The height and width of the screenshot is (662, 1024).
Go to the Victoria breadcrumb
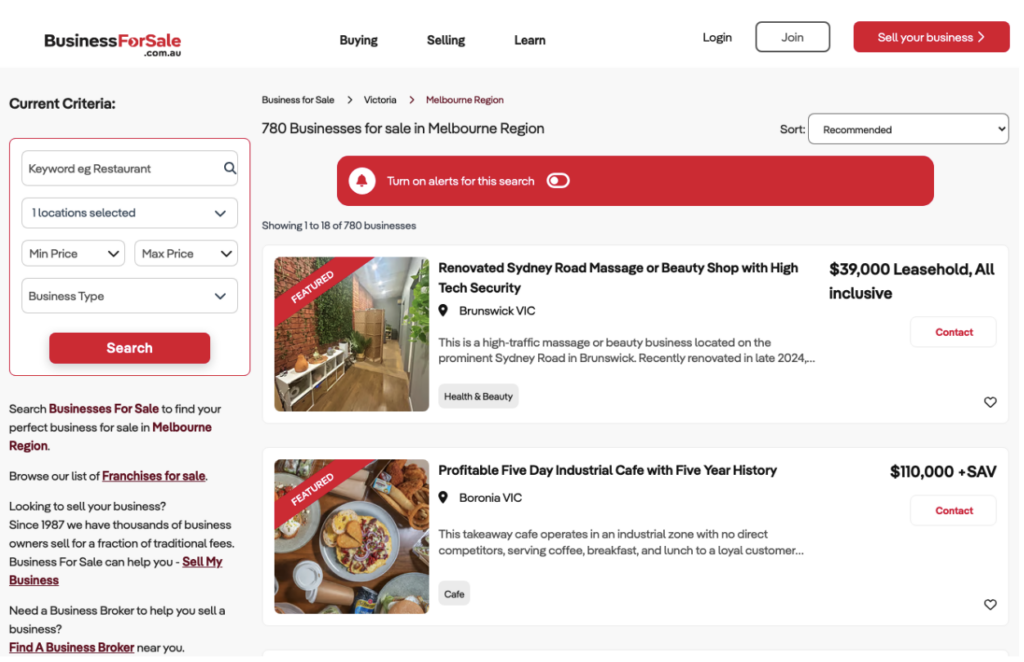coord(380,100)
